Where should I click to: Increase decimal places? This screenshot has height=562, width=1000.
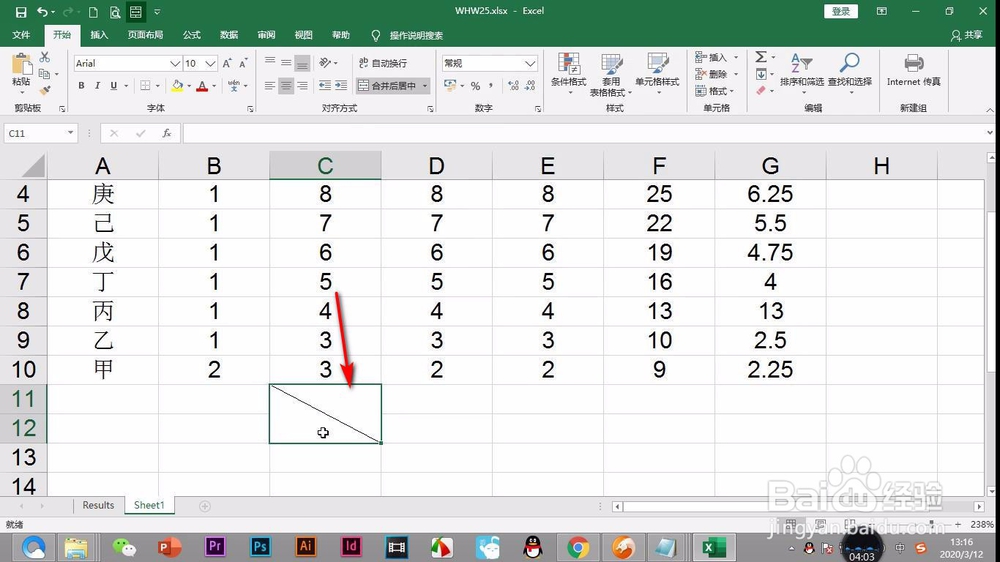(513, 85)
